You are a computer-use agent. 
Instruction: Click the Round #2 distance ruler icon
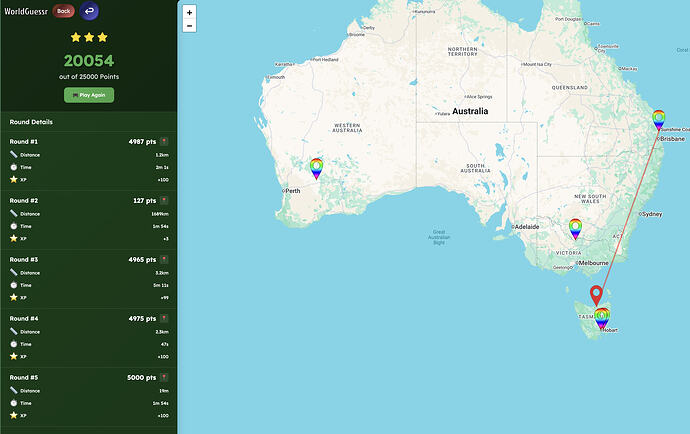point(14,213)
